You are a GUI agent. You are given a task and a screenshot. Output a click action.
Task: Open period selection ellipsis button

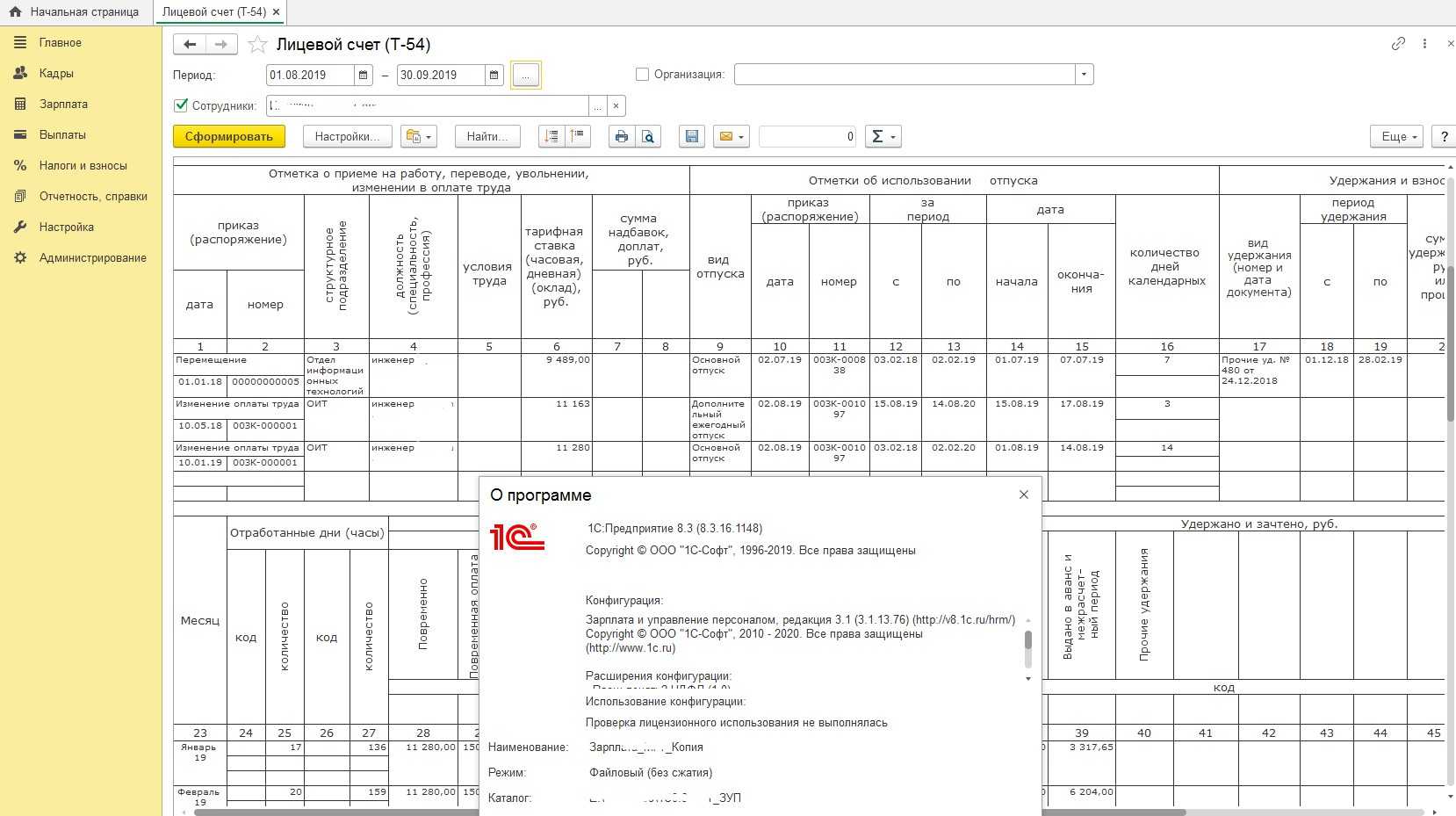pos(525,76)
